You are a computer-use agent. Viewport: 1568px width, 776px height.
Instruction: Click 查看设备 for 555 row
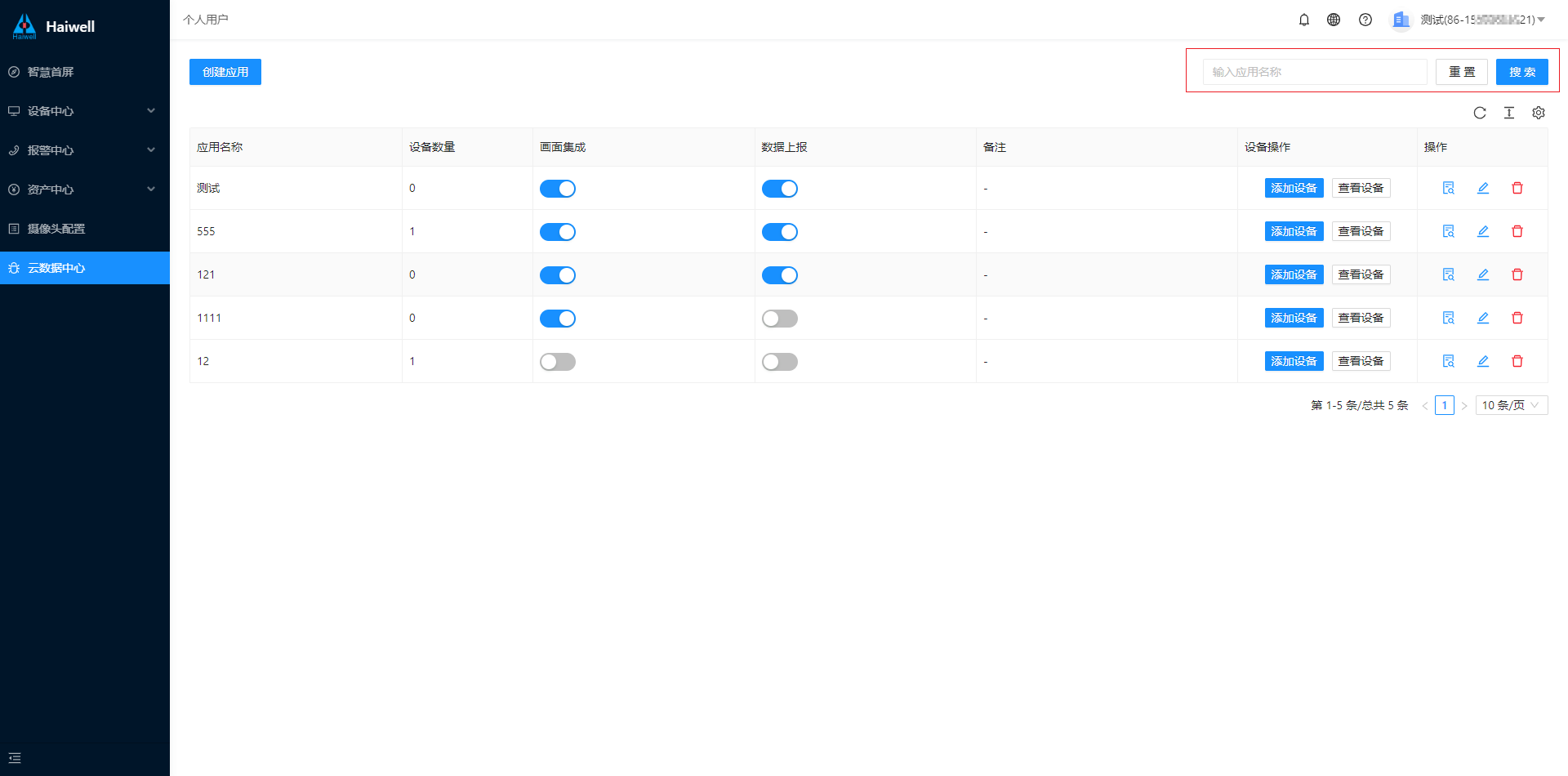[1361, 231]
